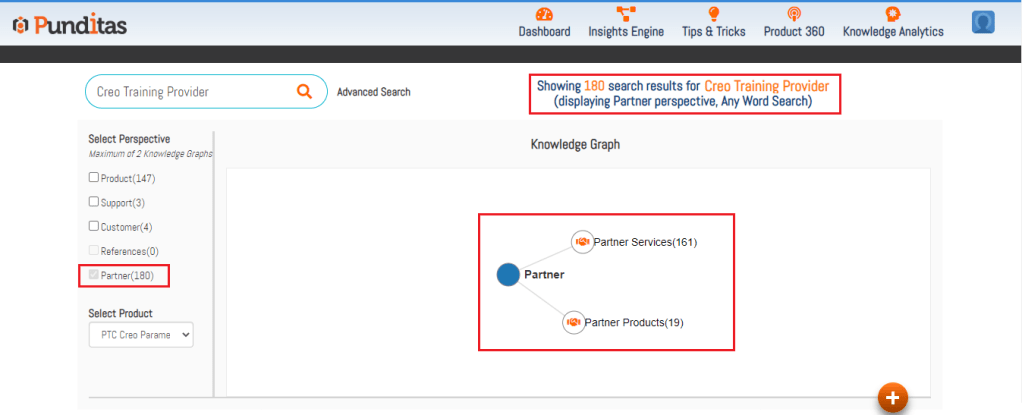Select the blue Partner root node

[x=508, y=274]
